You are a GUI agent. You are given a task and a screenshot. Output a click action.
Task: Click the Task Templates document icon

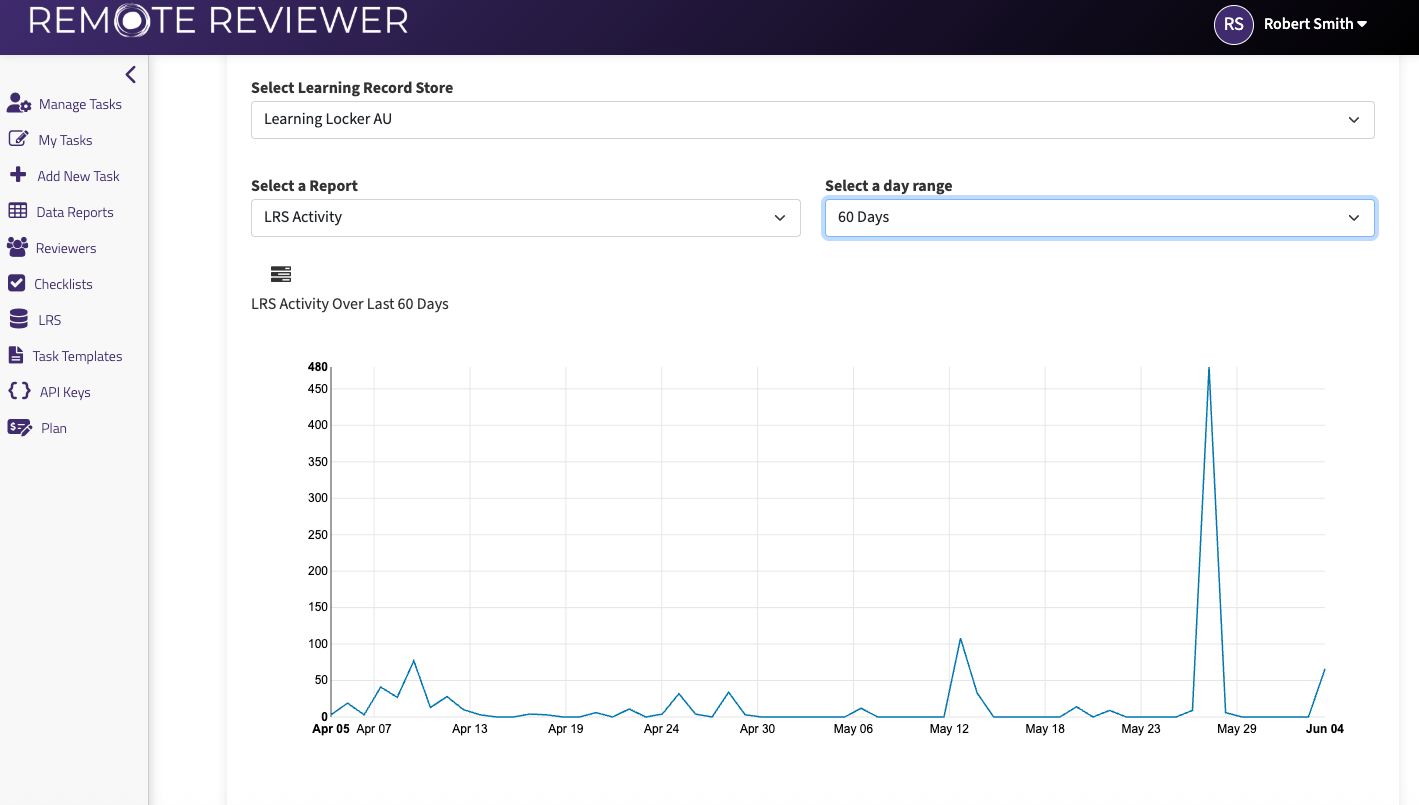(x=19, y=355)
